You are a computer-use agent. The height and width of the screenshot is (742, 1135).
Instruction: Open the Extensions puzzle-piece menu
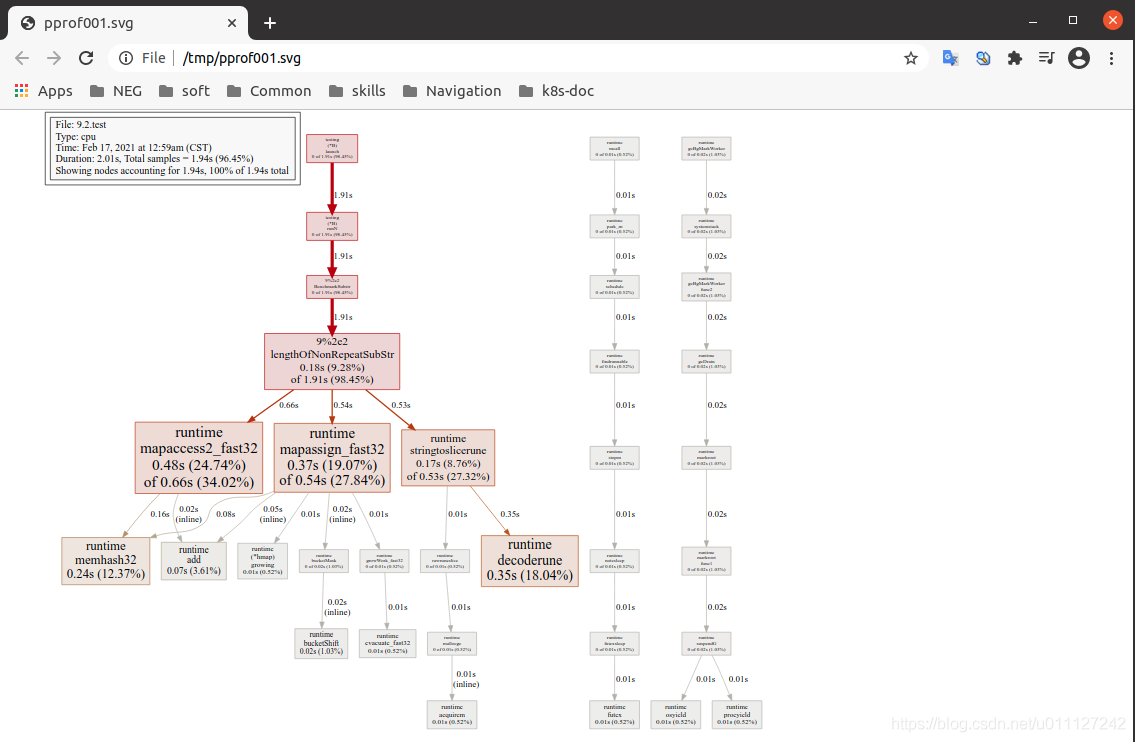[x=1015, y=58]
